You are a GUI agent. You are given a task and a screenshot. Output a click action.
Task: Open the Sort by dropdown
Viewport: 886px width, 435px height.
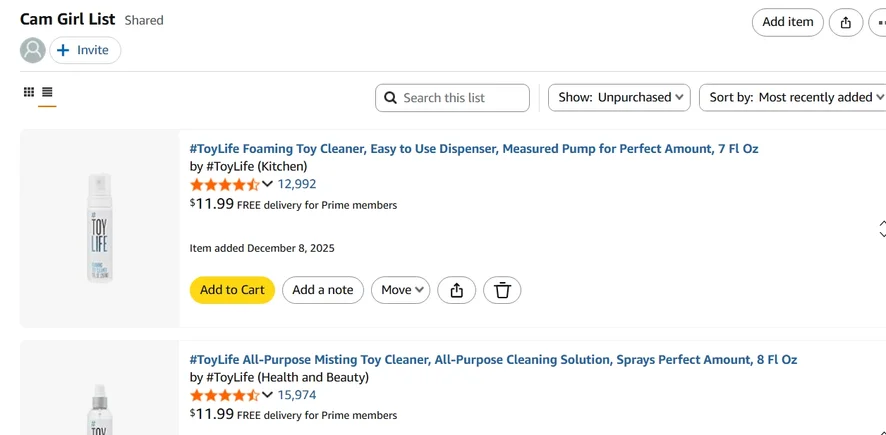795,98
